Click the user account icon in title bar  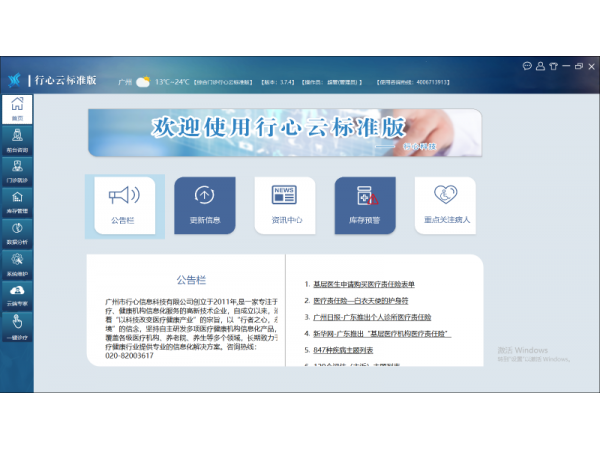(x=540, y=66)
